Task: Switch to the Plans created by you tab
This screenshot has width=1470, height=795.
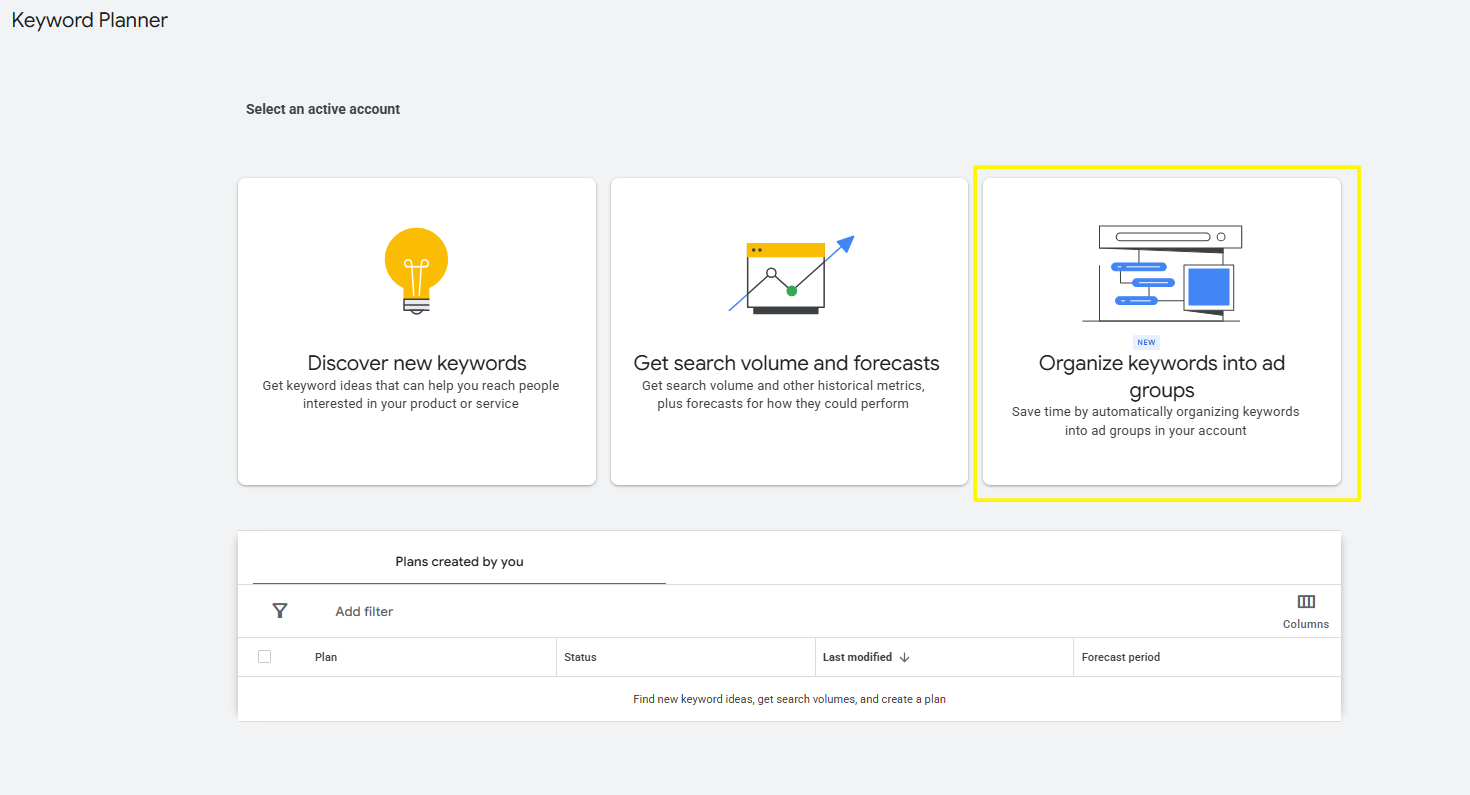Action: pos(459,561)
